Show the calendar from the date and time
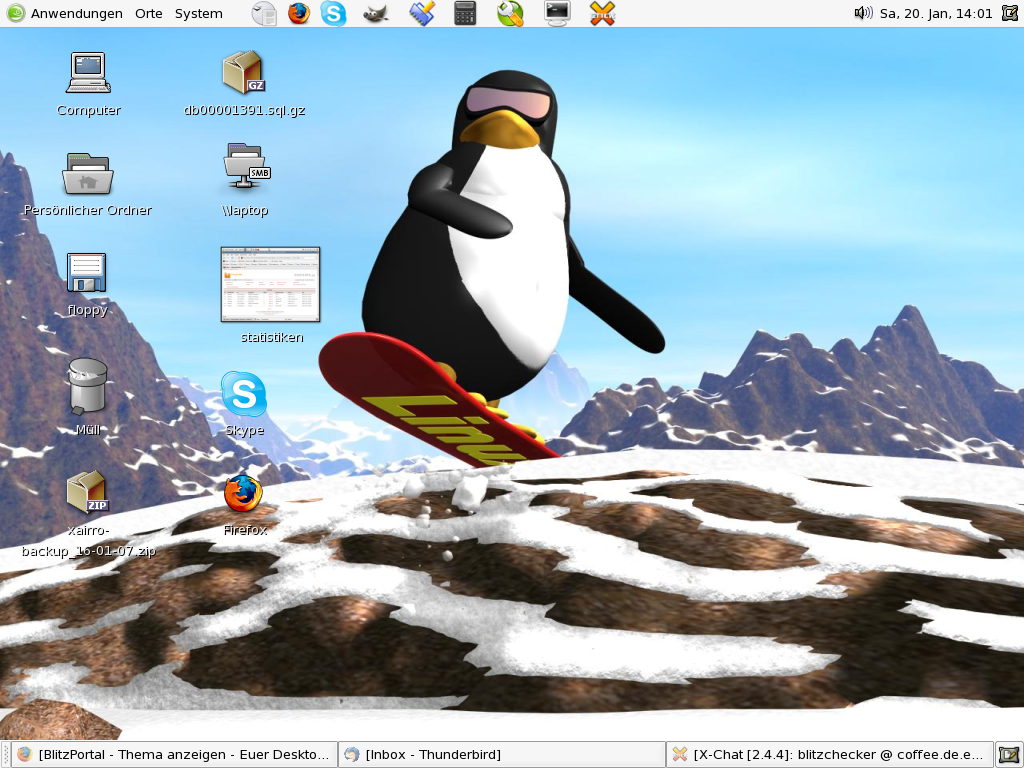The image size is (1024, 768). pos(936,13)
